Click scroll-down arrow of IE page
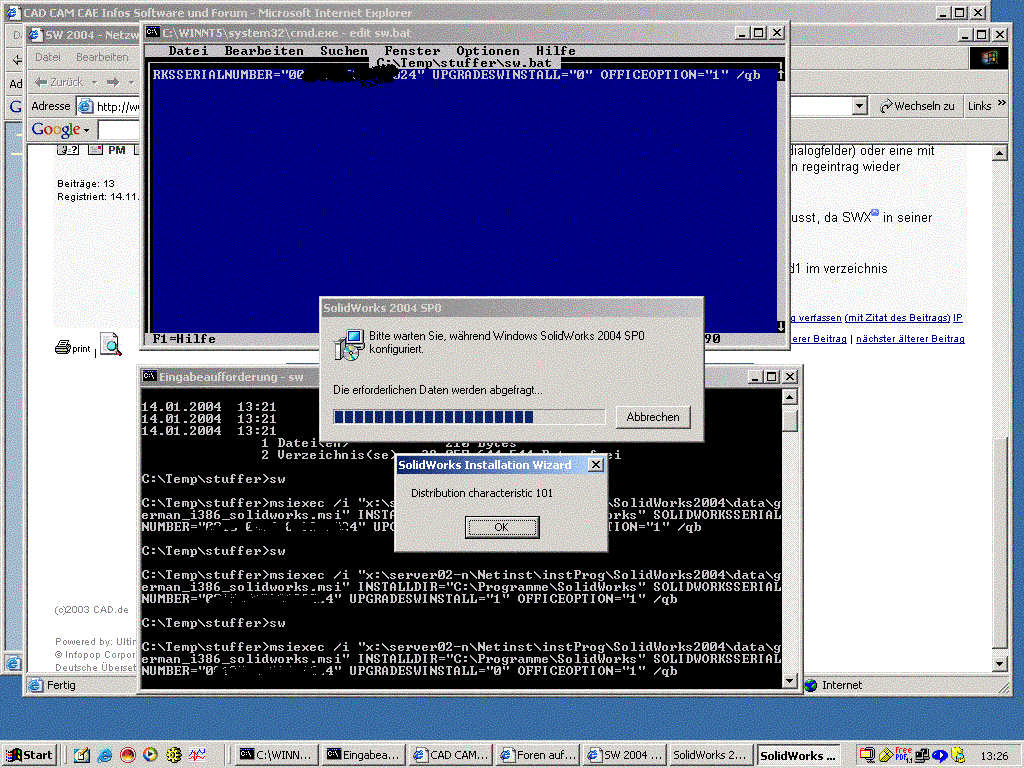1024x768 pixels. 999,664
